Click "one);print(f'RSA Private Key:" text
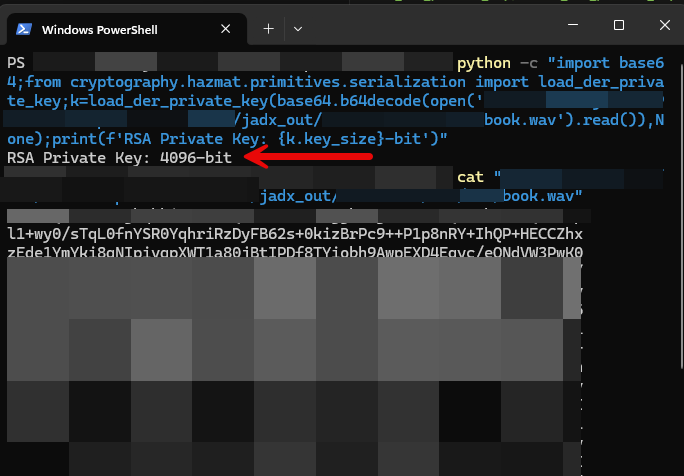The height and width of the screenshot is (476, 684). tap(137, 139)
